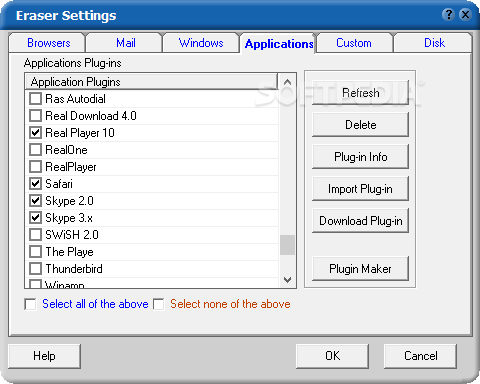The height and width of the screenshot is (384, 480).
Task: Select the Thunderbird list entry text
Action: (x=74, y=269)
